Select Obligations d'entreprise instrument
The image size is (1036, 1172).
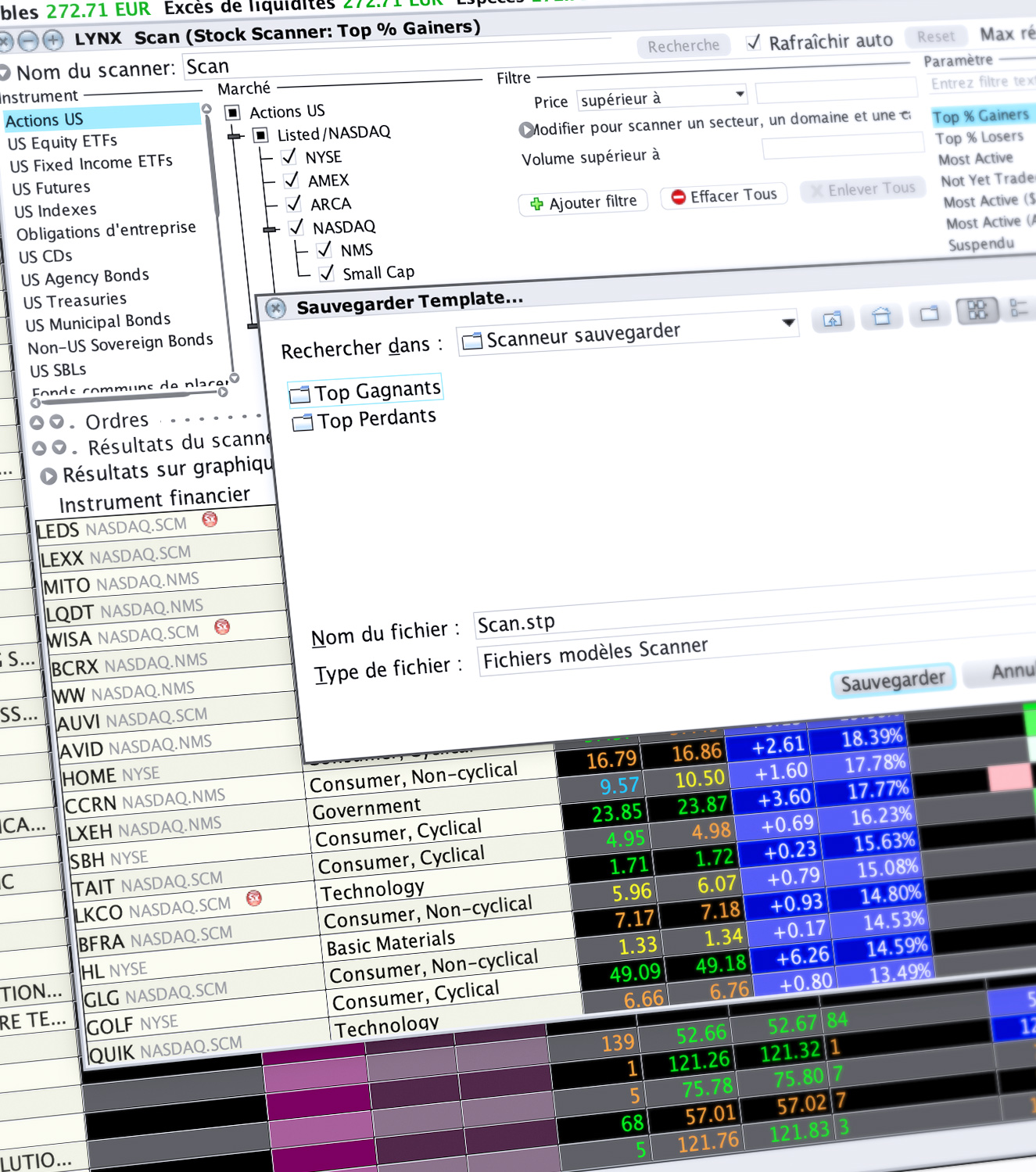[x=106, y=231]
